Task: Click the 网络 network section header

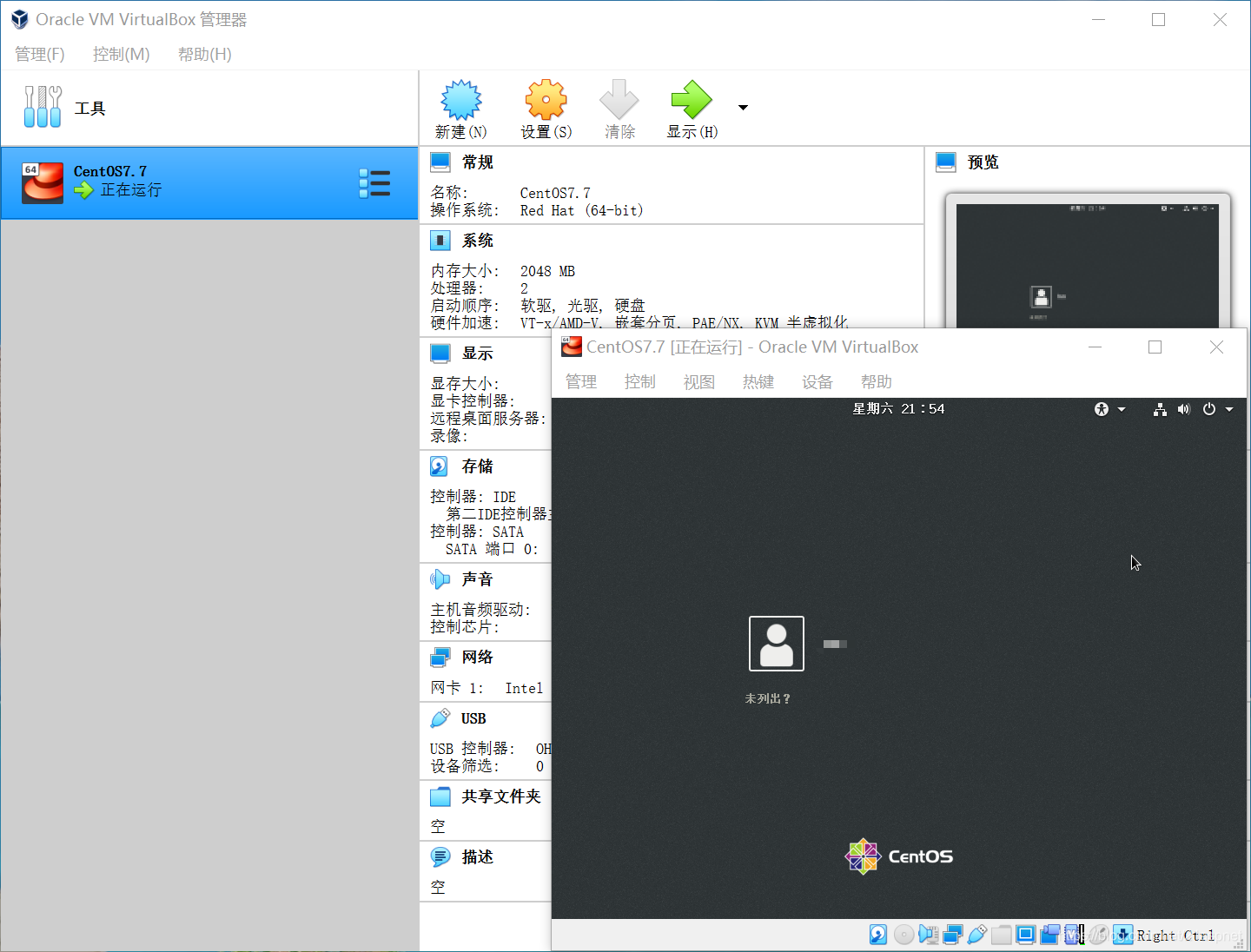Action: pyautogui.click(x=478, y=658)
